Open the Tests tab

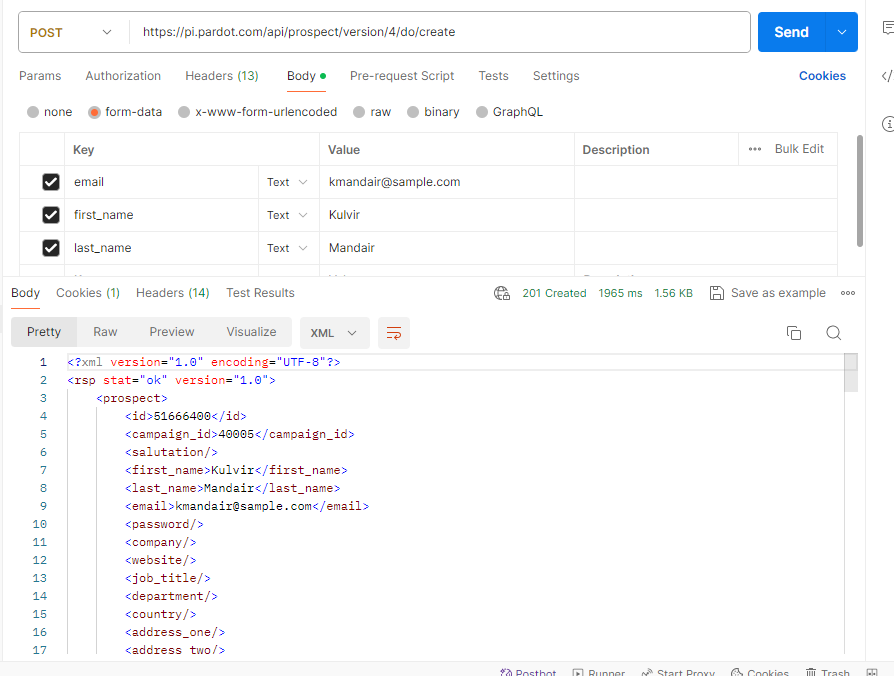493,76
